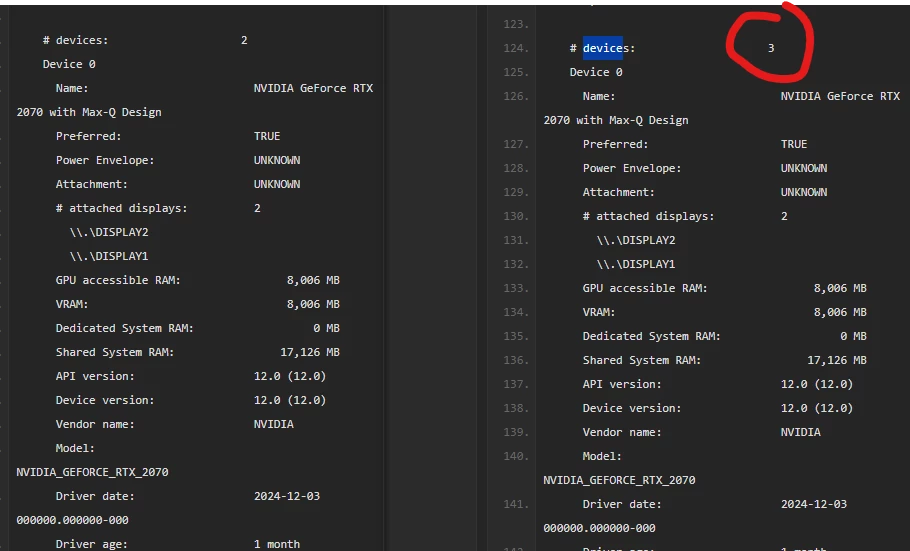Viewport: 910px width, 551px height.
Task: Click "Power Envelope:" on line 128
Action: (x=632, y=168)
